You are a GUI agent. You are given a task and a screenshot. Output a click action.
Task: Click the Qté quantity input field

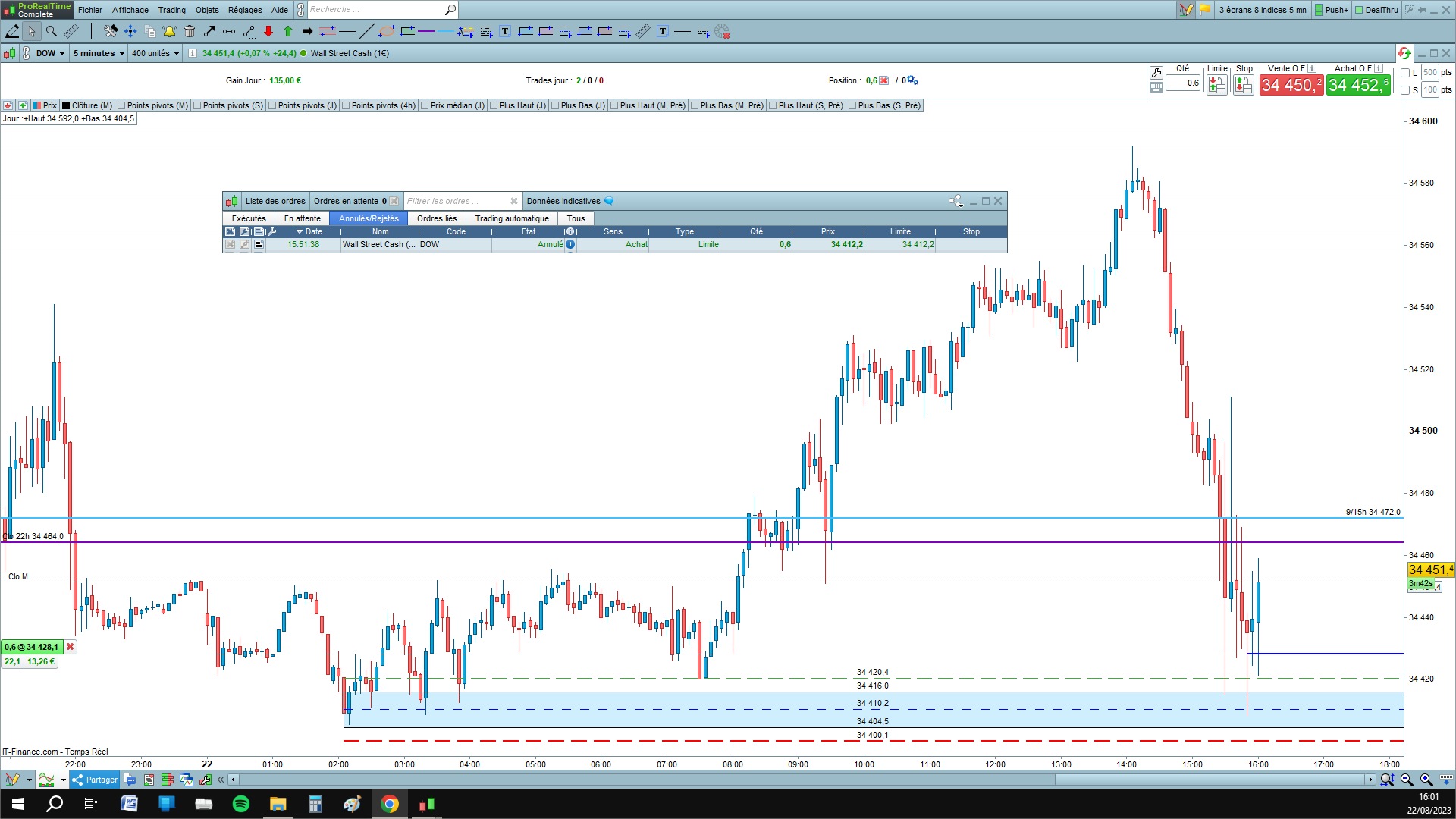(1183, 83)
